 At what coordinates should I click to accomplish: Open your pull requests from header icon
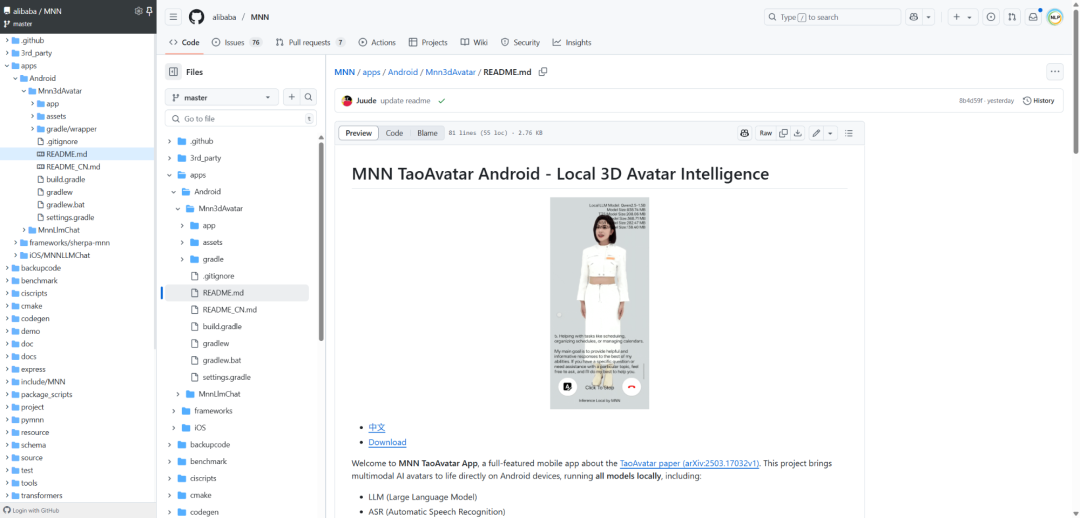[1011, 17]
